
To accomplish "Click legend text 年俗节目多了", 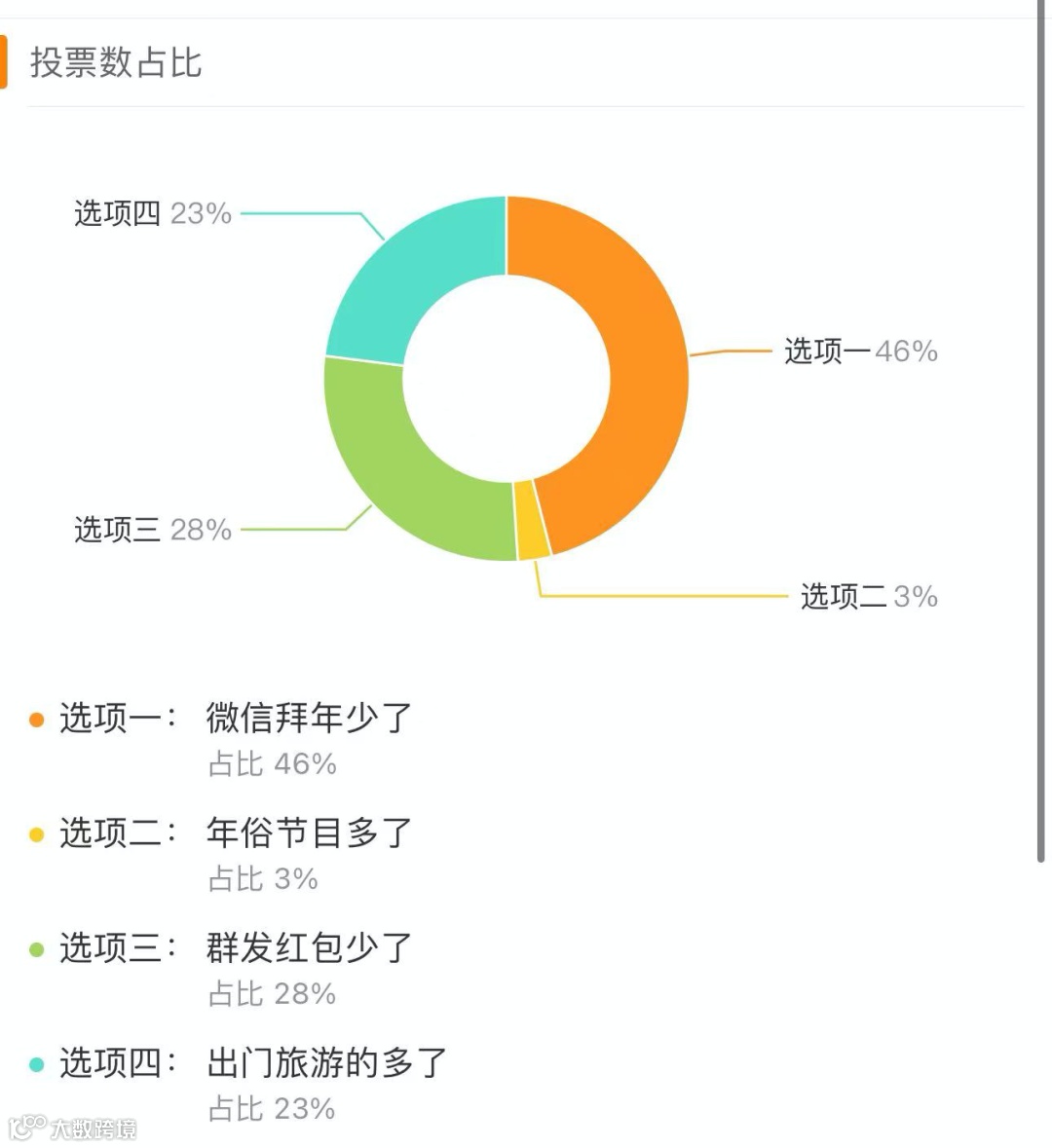I will coord(309,833).
